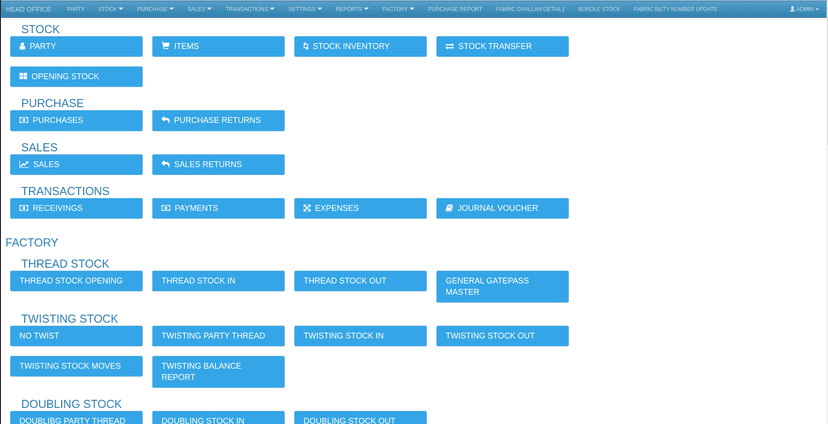Click the money icon on Payments tile
Screen dimensions: 828x424
(166, 208)
